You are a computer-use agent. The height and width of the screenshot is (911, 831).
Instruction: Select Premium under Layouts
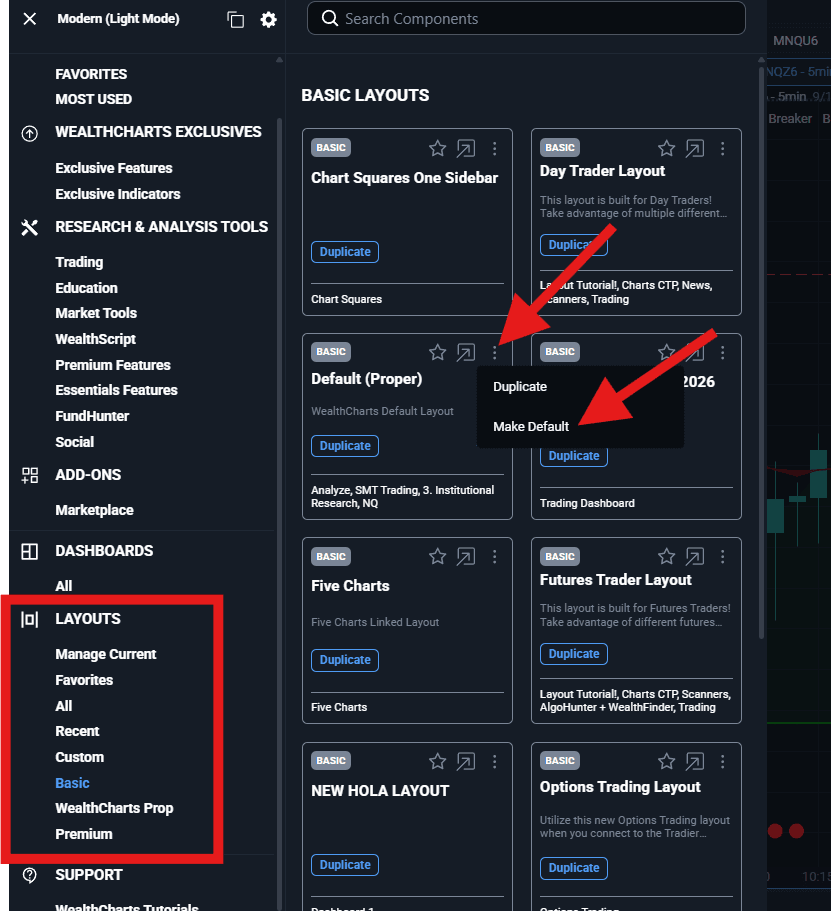pos(84,834)
